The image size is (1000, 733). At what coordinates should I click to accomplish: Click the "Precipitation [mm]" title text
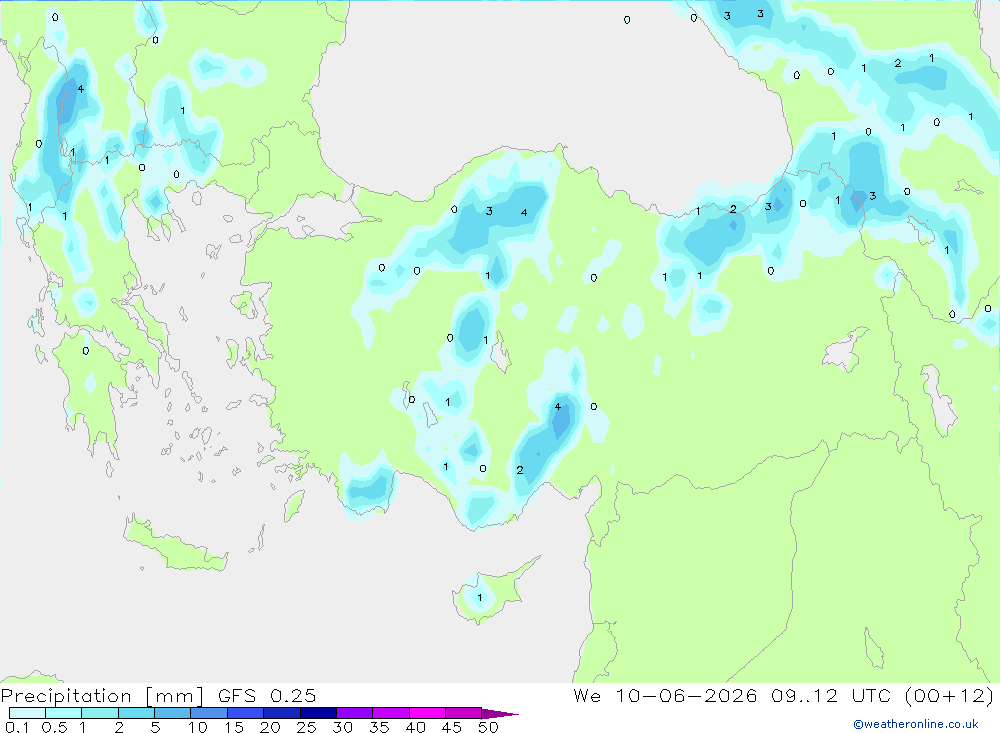(102, 696)
